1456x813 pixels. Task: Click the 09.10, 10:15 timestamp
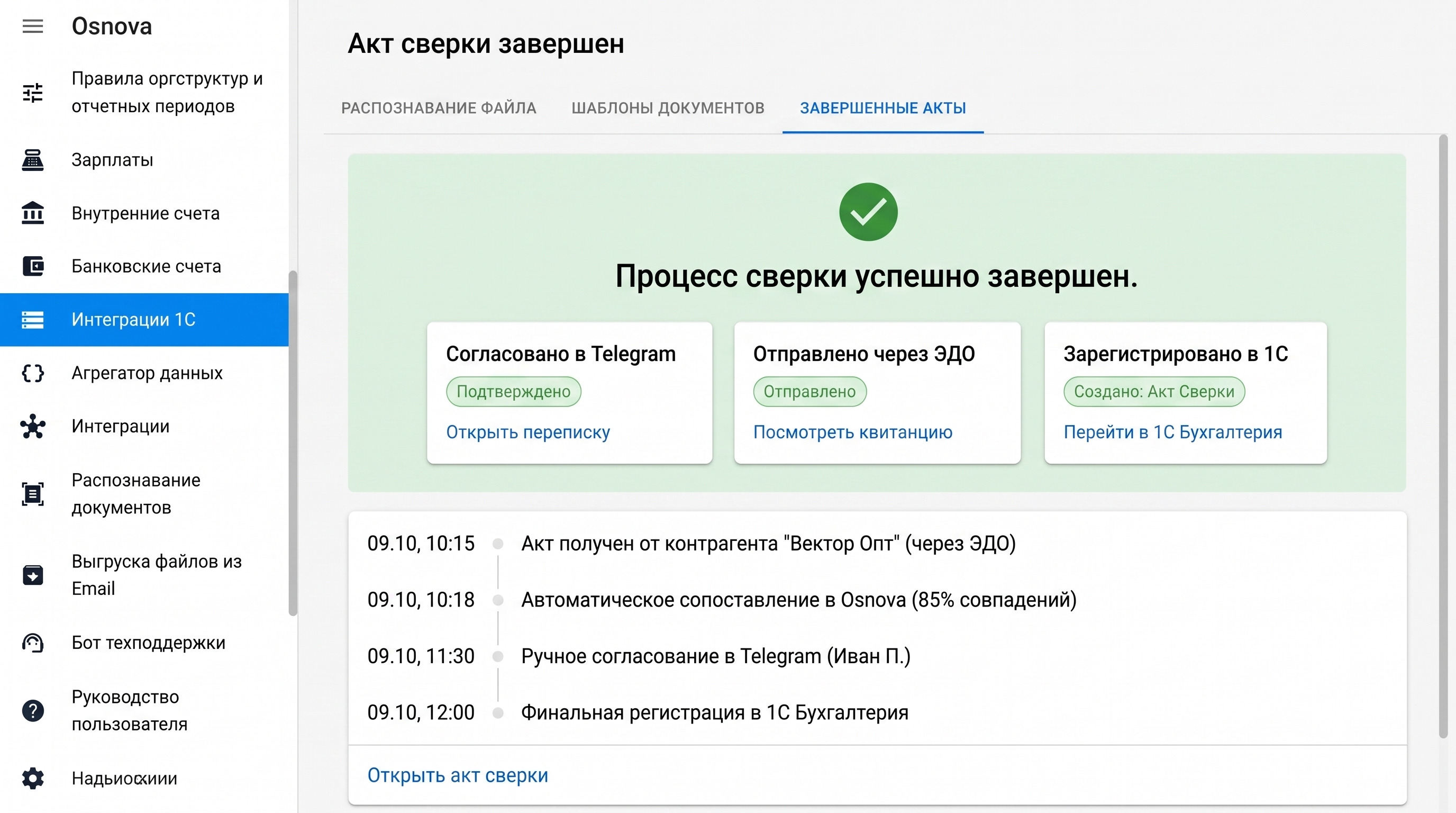coord(421,544)
